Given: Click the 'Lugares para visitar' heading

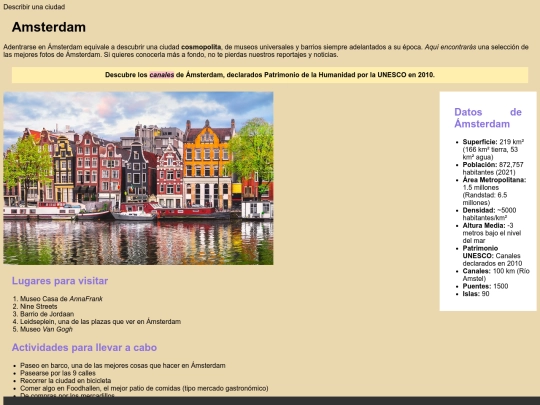Looking at the screenshot, I should point(60,281).
